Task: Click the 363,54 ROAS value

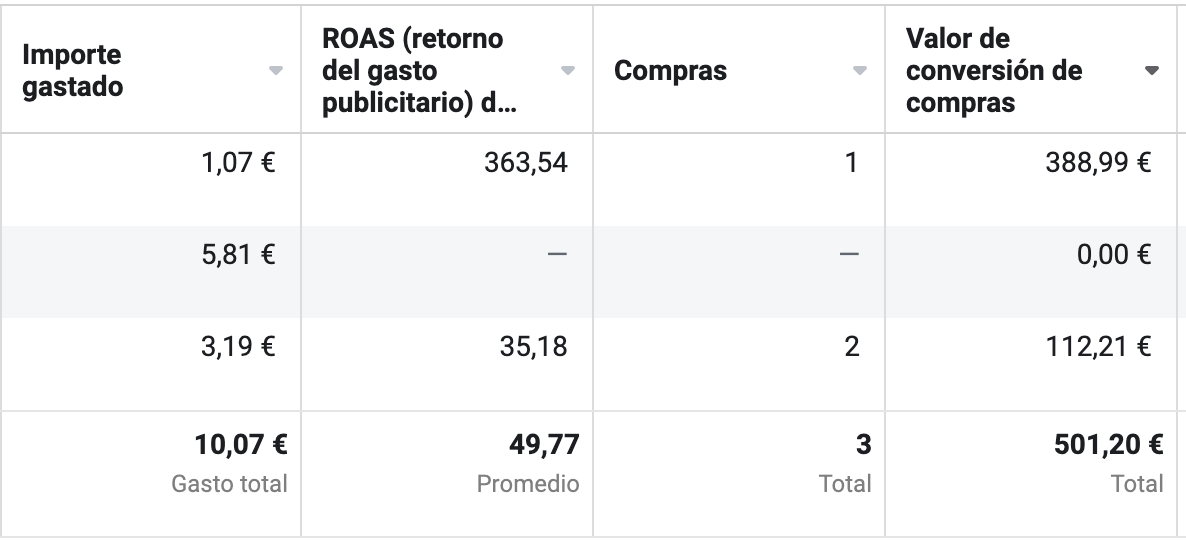Action: 526,163
